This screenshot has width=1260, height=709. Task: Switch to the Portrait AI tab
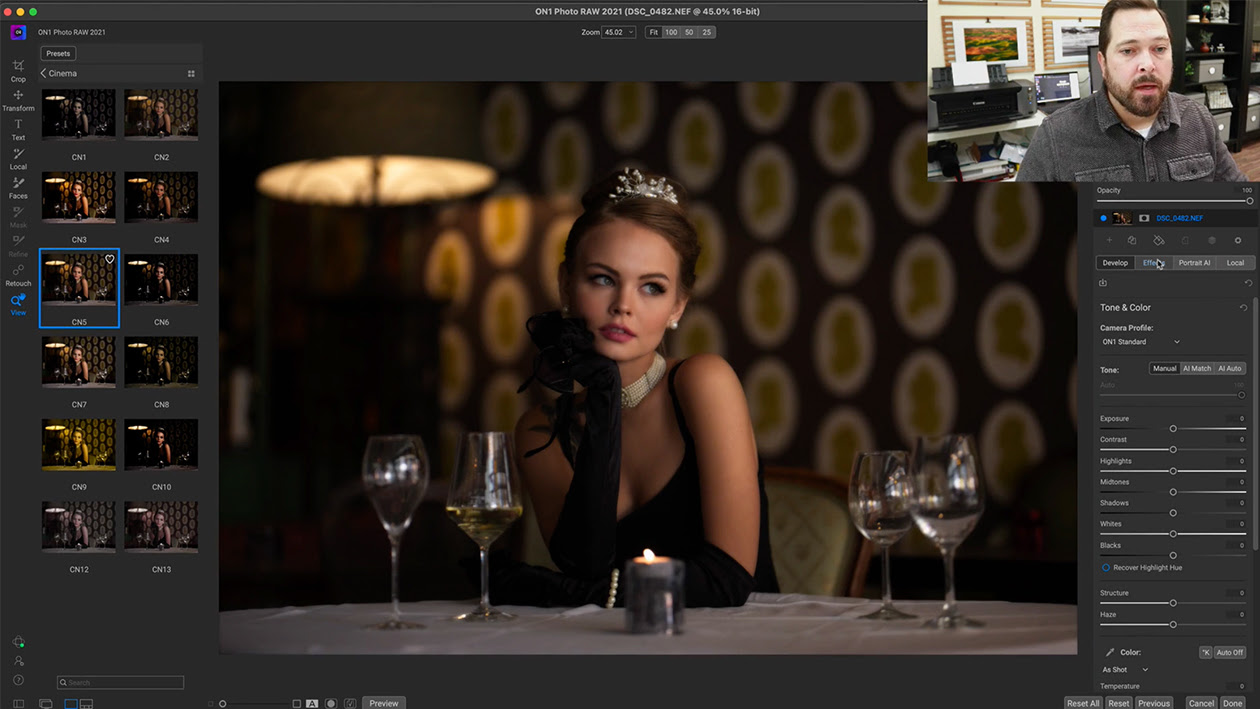(1194, 263)
